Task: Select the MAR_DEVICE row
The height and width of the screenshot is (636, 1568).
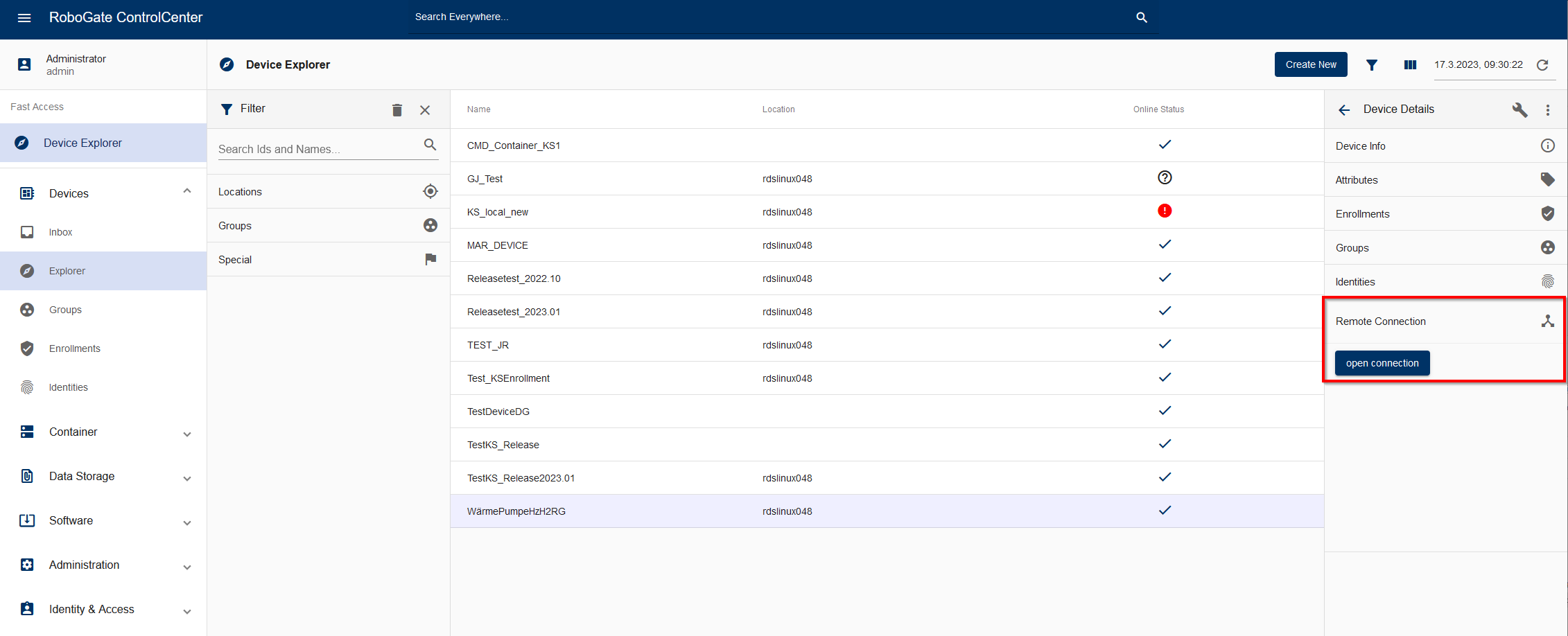Action: (887, 245)
